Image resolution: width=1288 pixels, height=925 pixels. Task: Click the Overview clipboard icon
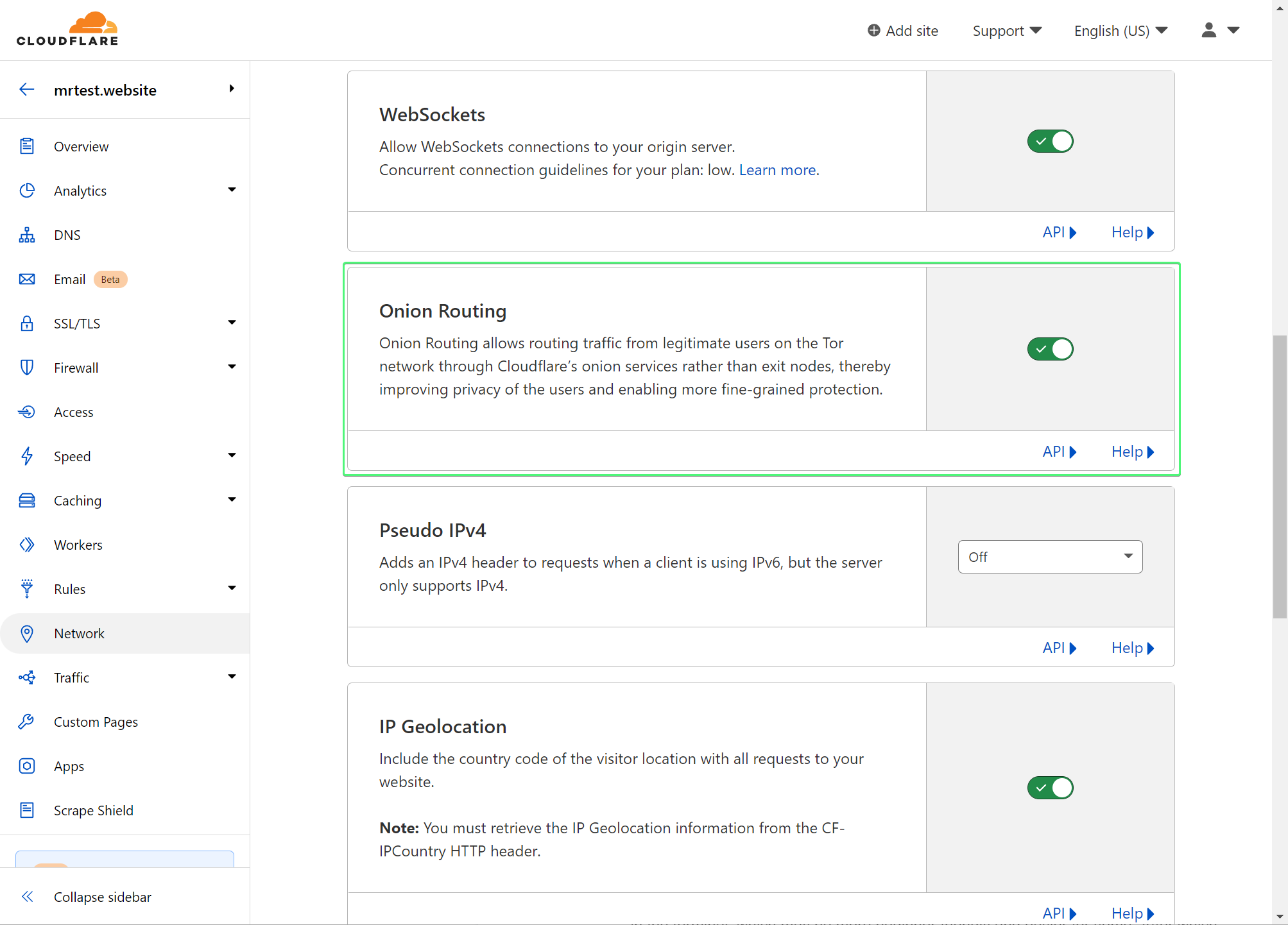point(27,146)
